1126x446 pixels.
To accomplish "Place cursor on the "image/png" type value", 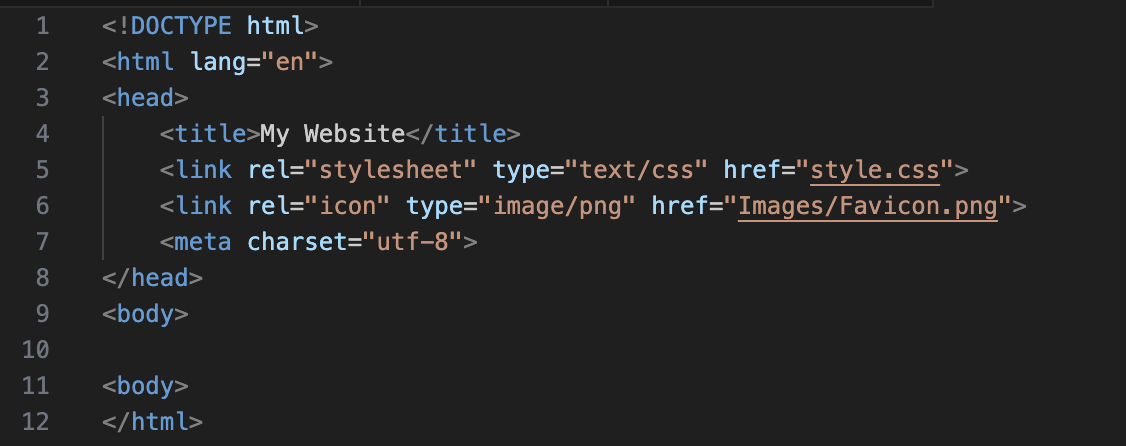I will coord(557,206).
